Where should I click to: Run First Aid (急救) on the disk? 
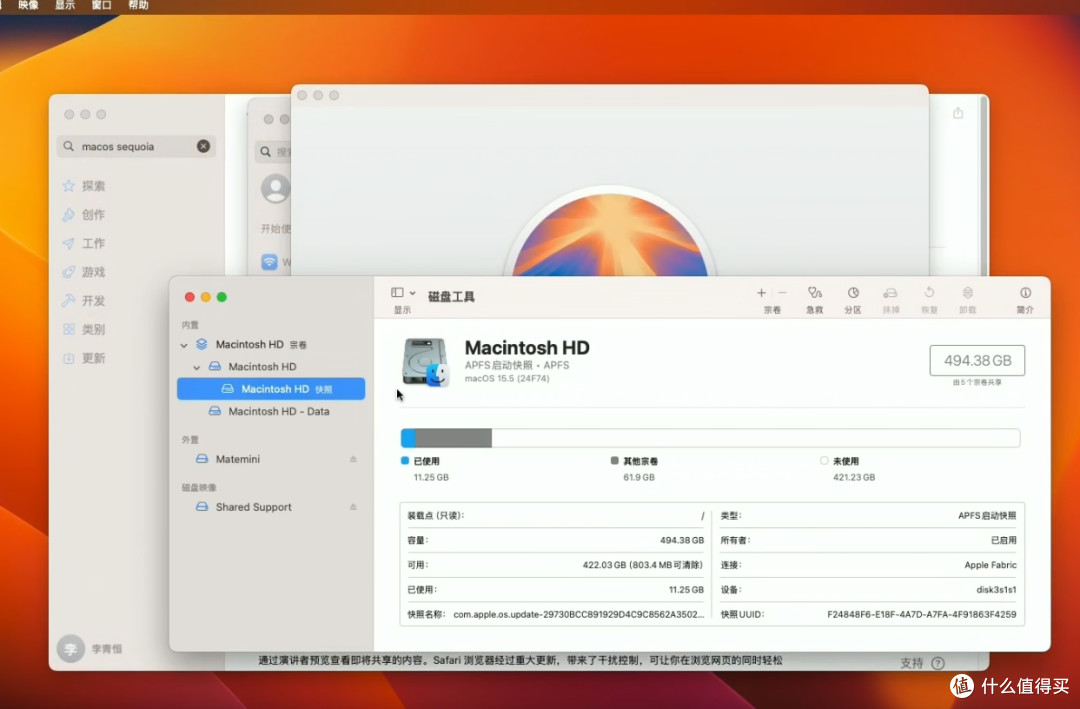click(x=815, y=293)
